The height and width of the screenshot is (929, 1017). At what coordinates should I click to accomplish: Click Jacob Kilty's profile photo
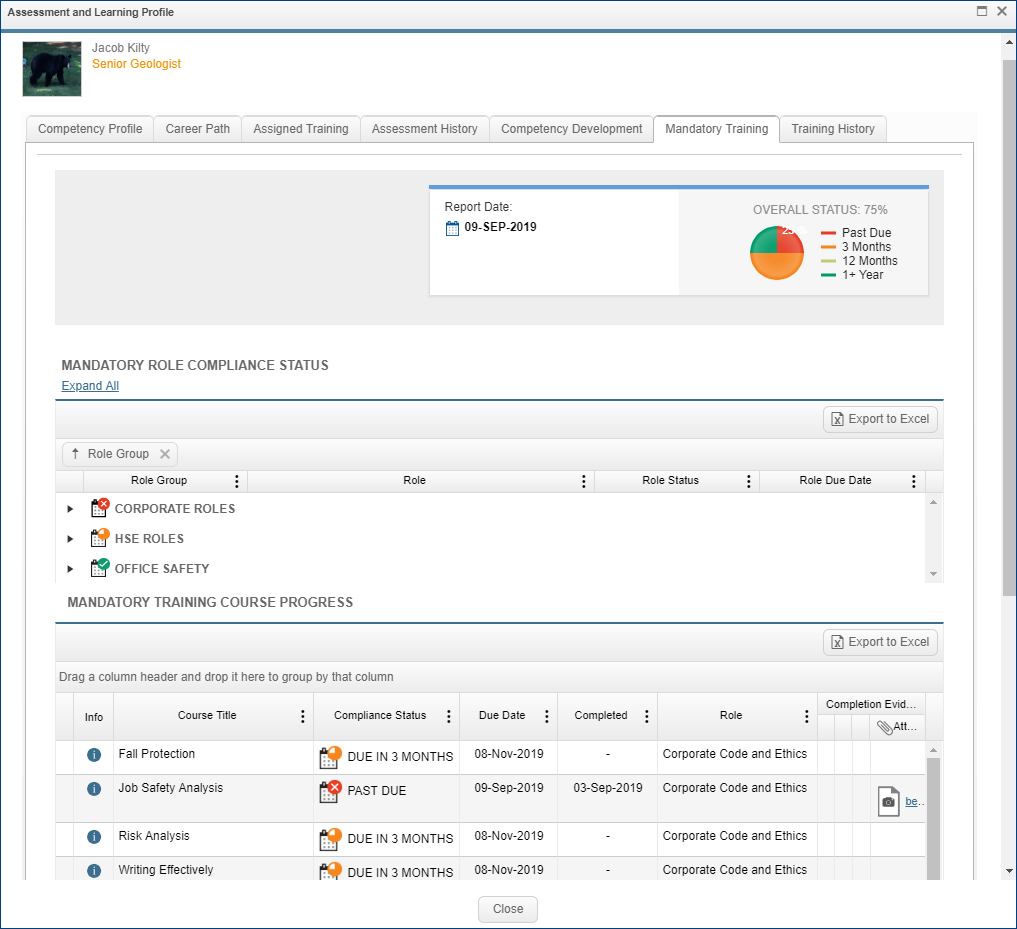coord(52,69)
